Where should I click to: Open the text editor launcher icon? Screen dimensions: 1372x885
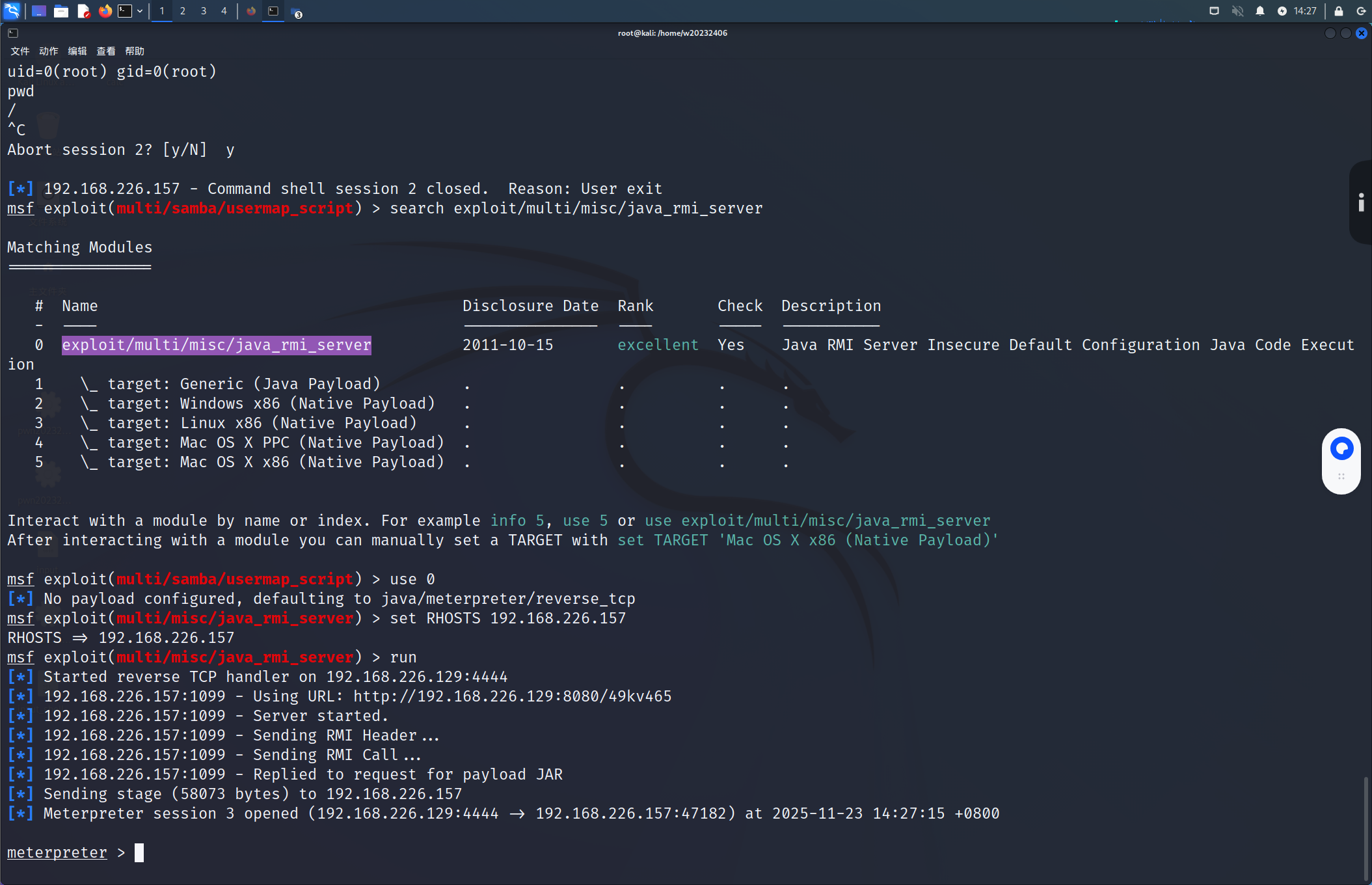click(83, 11)
